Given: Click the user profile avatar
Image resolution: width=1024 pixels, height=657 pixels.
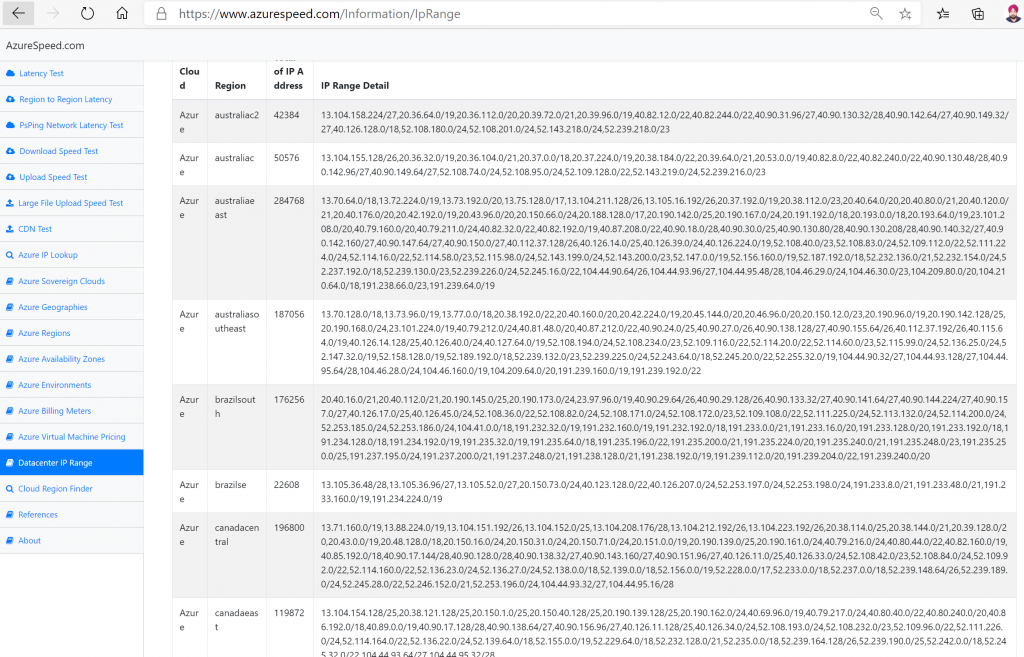Looking at the screenshot, I should [1008, 14].
